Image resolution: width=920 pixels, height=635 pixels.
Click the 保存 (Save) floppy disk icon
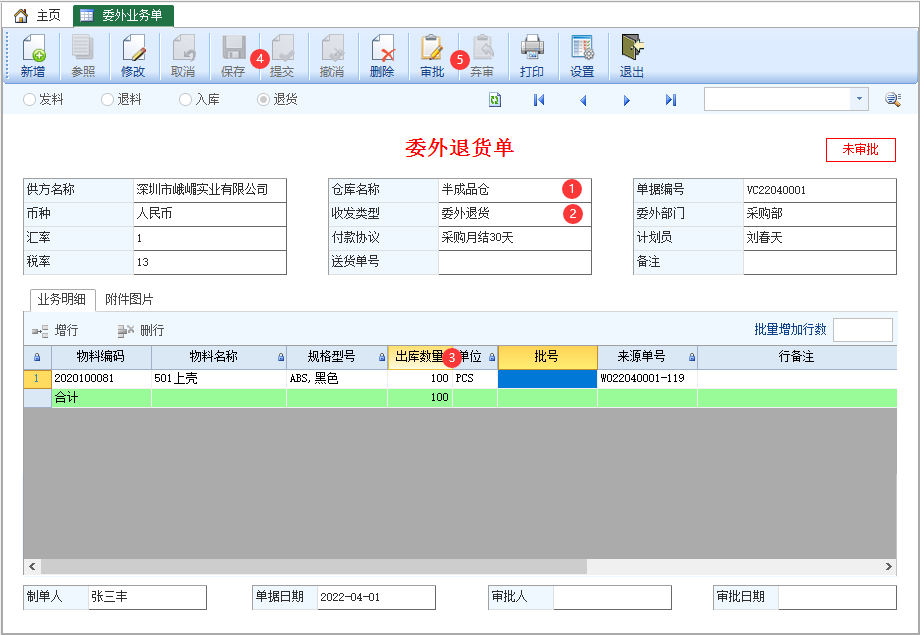(234, 48)
